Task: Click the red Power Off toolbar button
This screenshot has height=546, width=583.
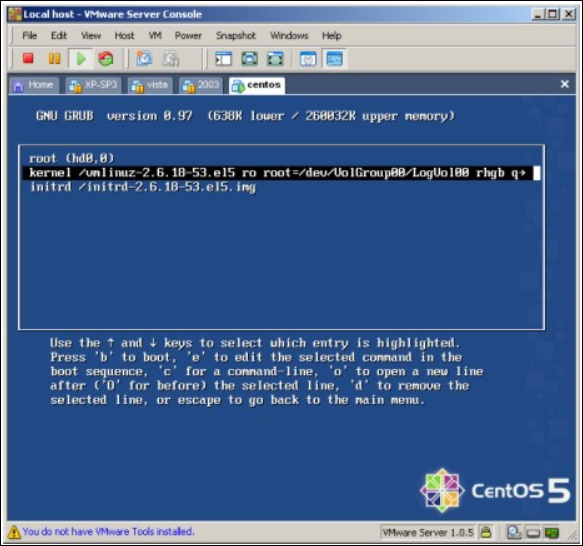Action: click(x=28, y=58)
